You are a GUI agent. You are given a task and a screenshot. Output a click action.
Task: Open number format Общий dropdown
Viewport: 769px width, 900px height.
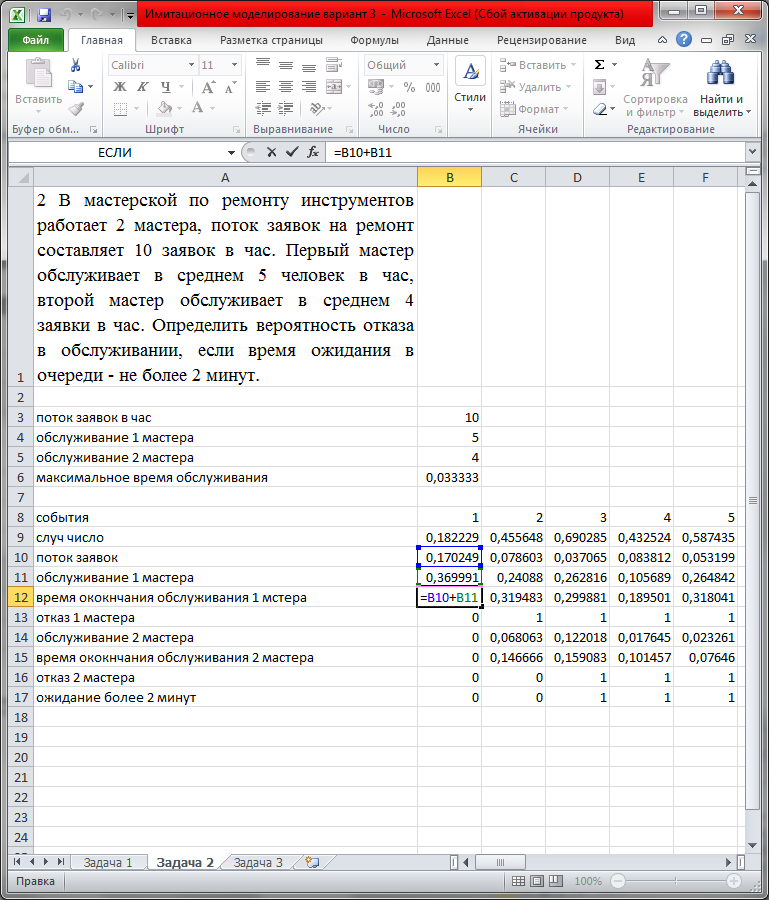click(x=436, y=65)
